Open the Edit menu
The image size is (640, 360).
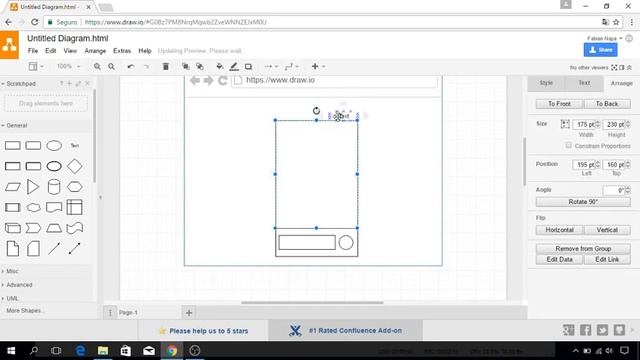(51, 51)
